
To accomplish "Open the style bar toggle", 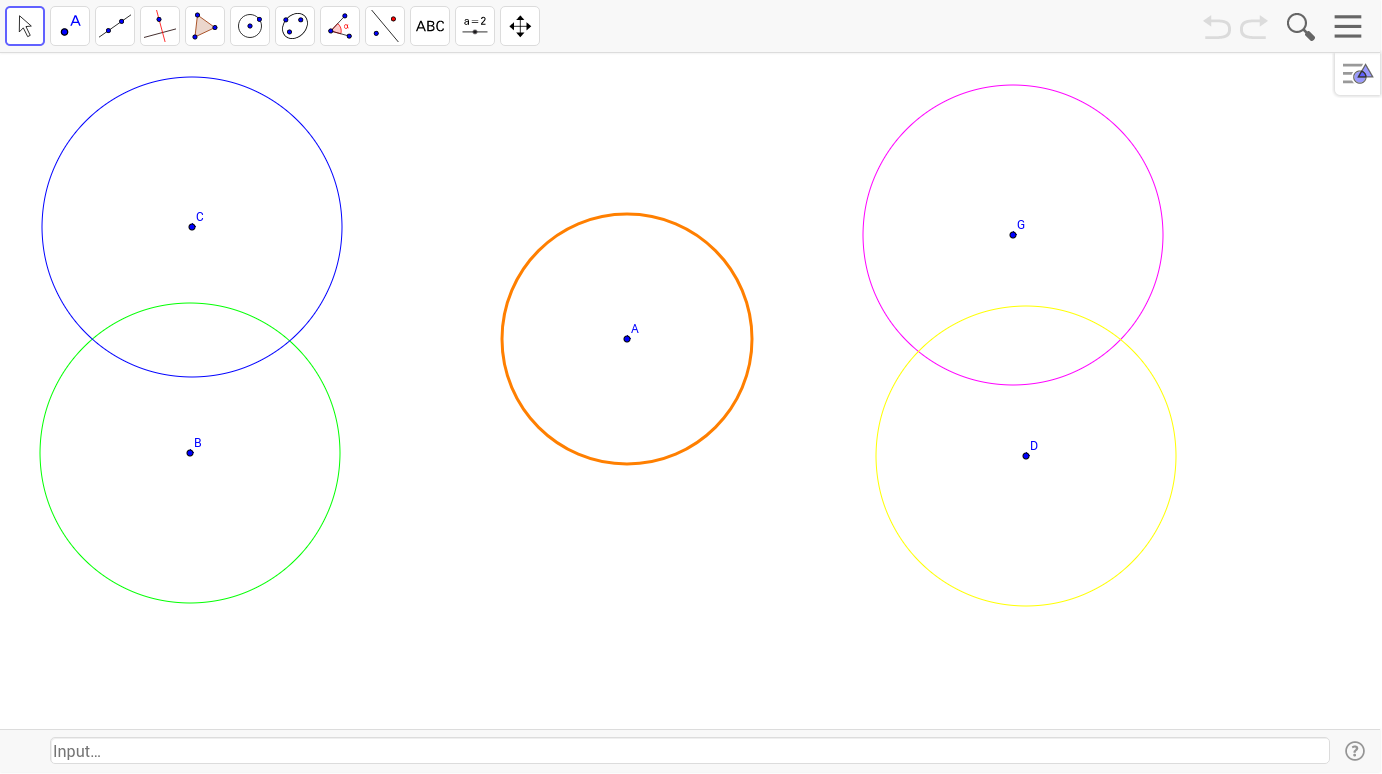I will tap(1357, 74).
